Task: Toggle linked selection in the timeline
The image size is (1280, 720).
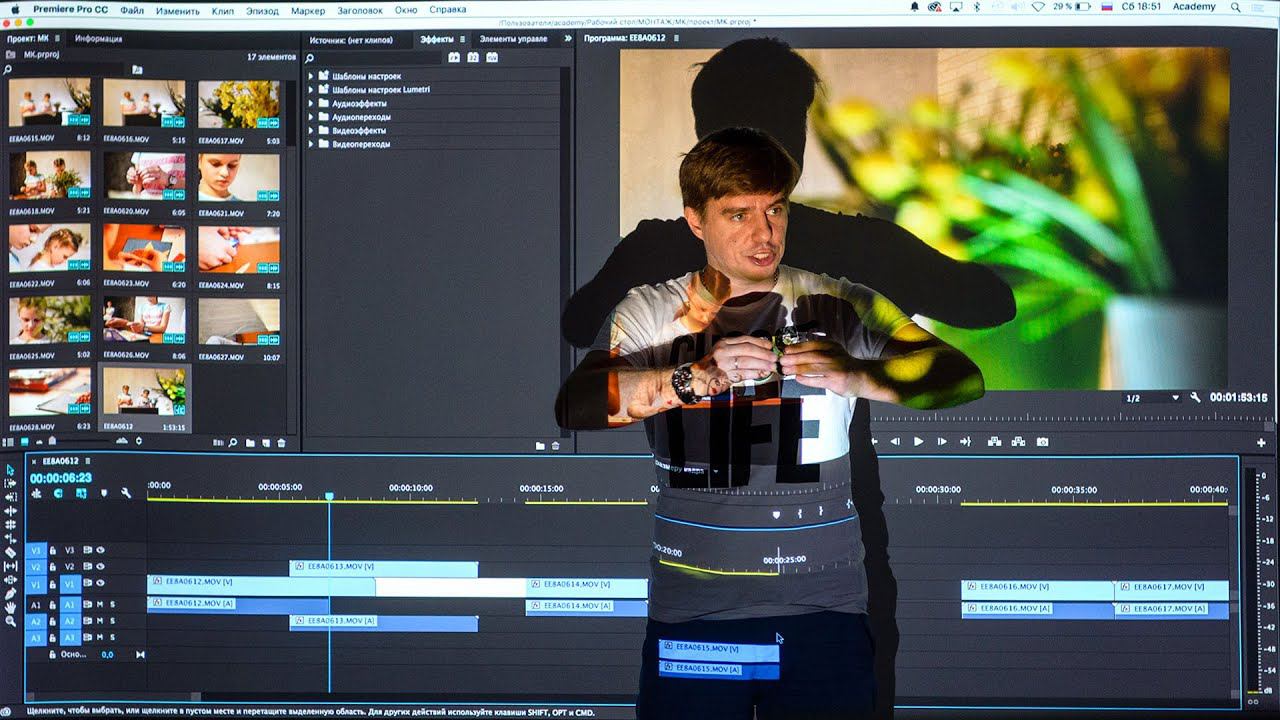Action: [x=81, y=493]
